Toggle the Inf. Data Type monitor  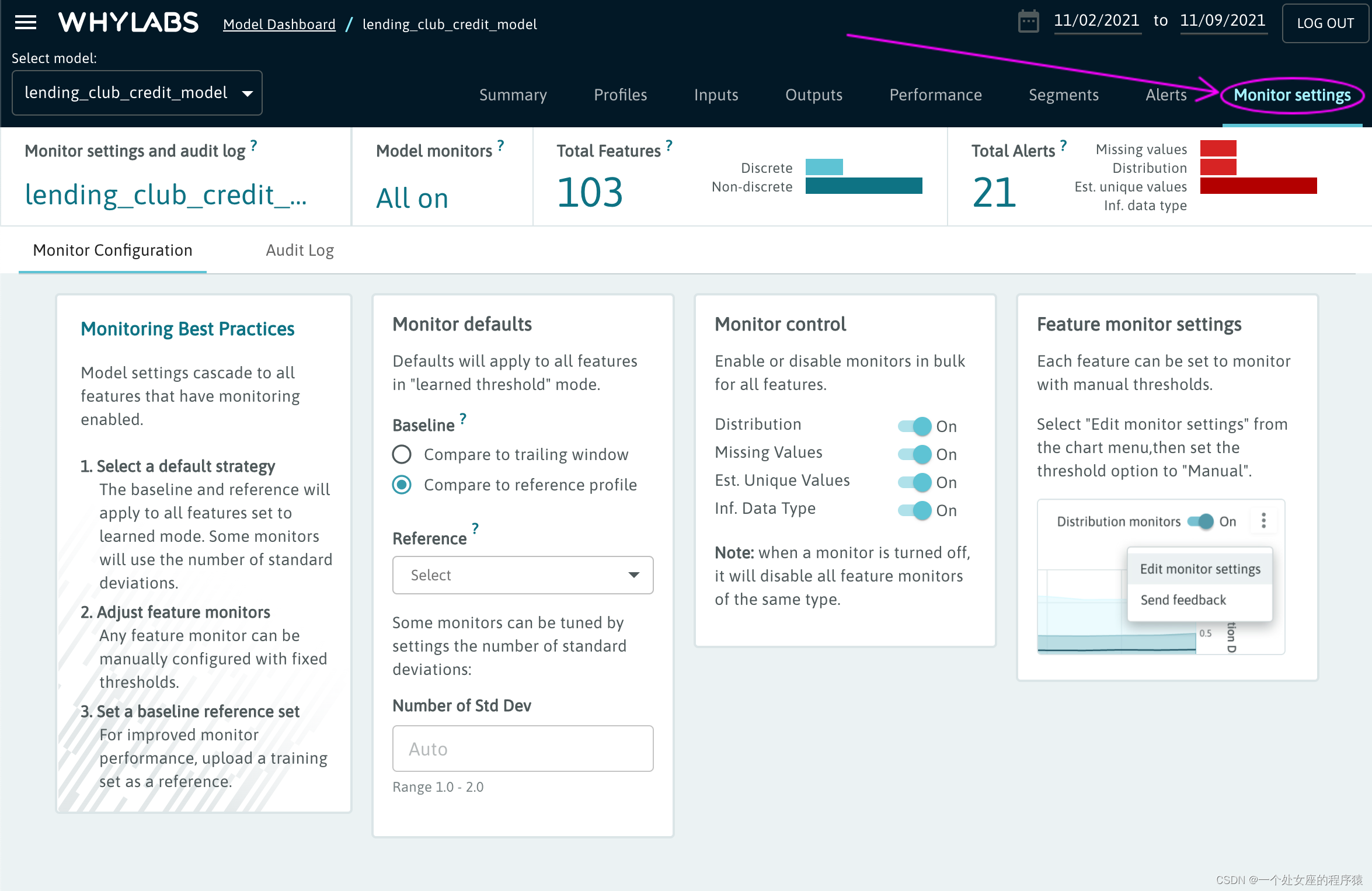pyautogui.click(x=915, y=510)
